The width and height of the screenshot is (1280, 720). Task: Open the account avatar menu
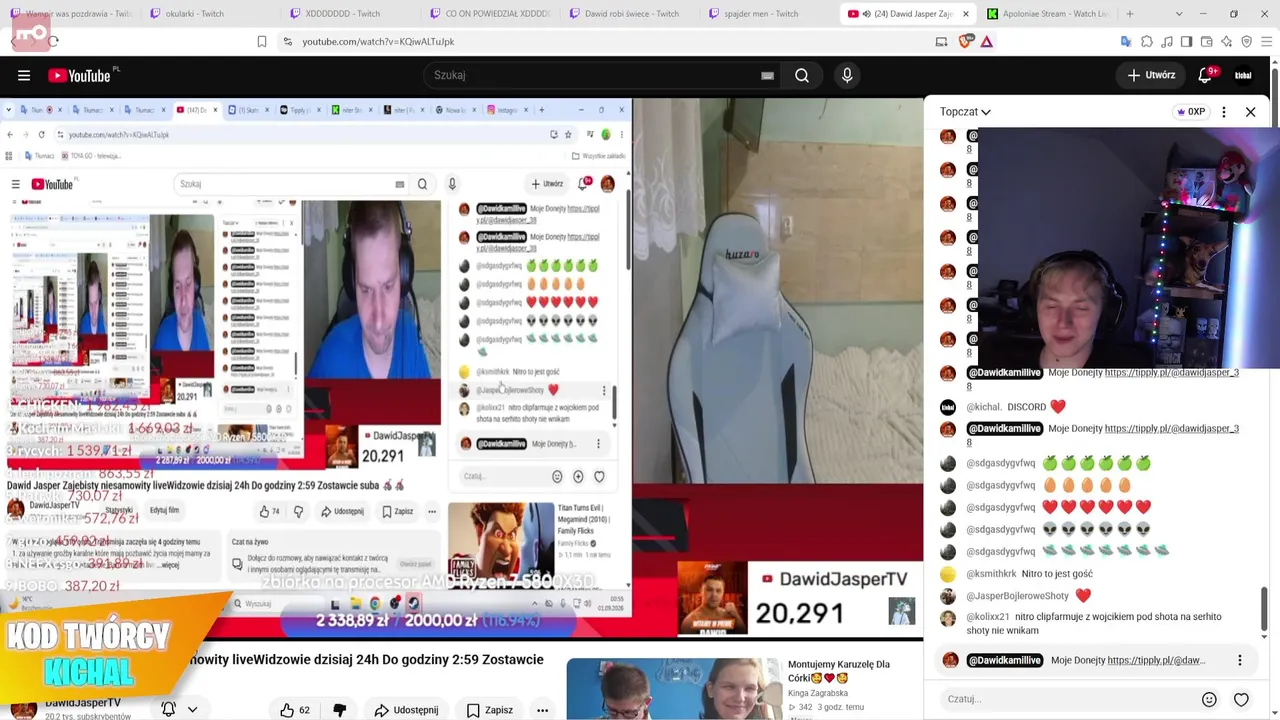tap(1243, 75)
